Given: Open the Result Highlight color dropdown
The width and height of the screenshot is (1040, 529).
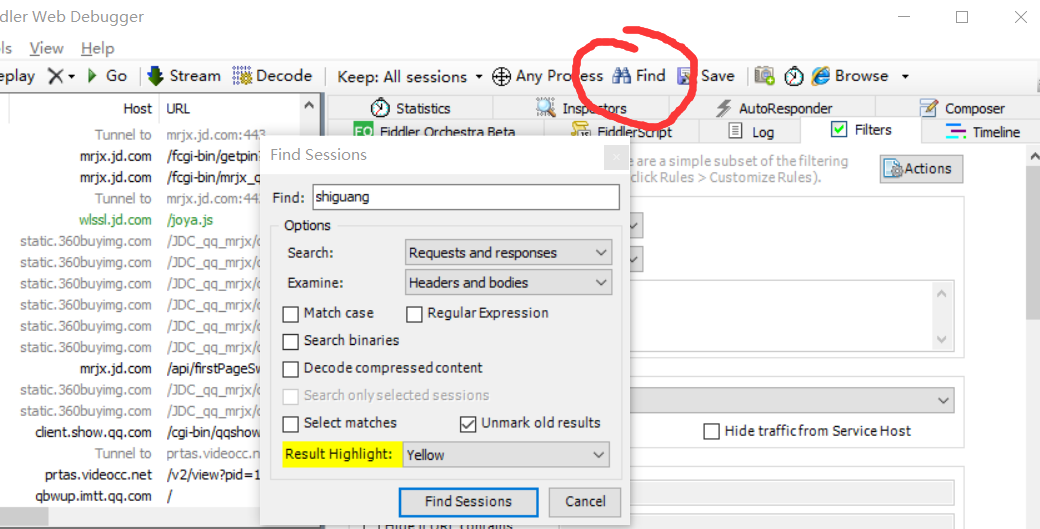Looking at the screenshot, I should pos(505,455).
